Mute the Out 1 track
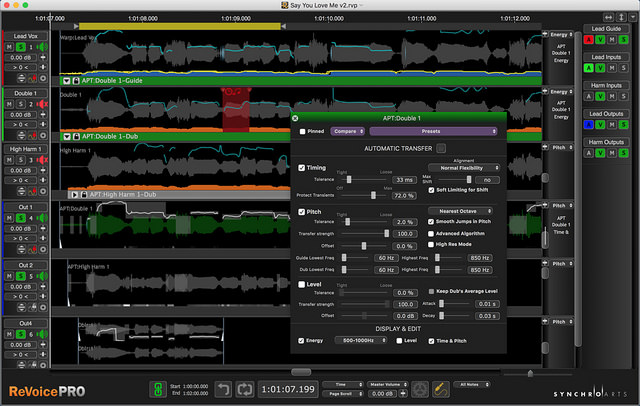The image size is (640, 406). 9,218
